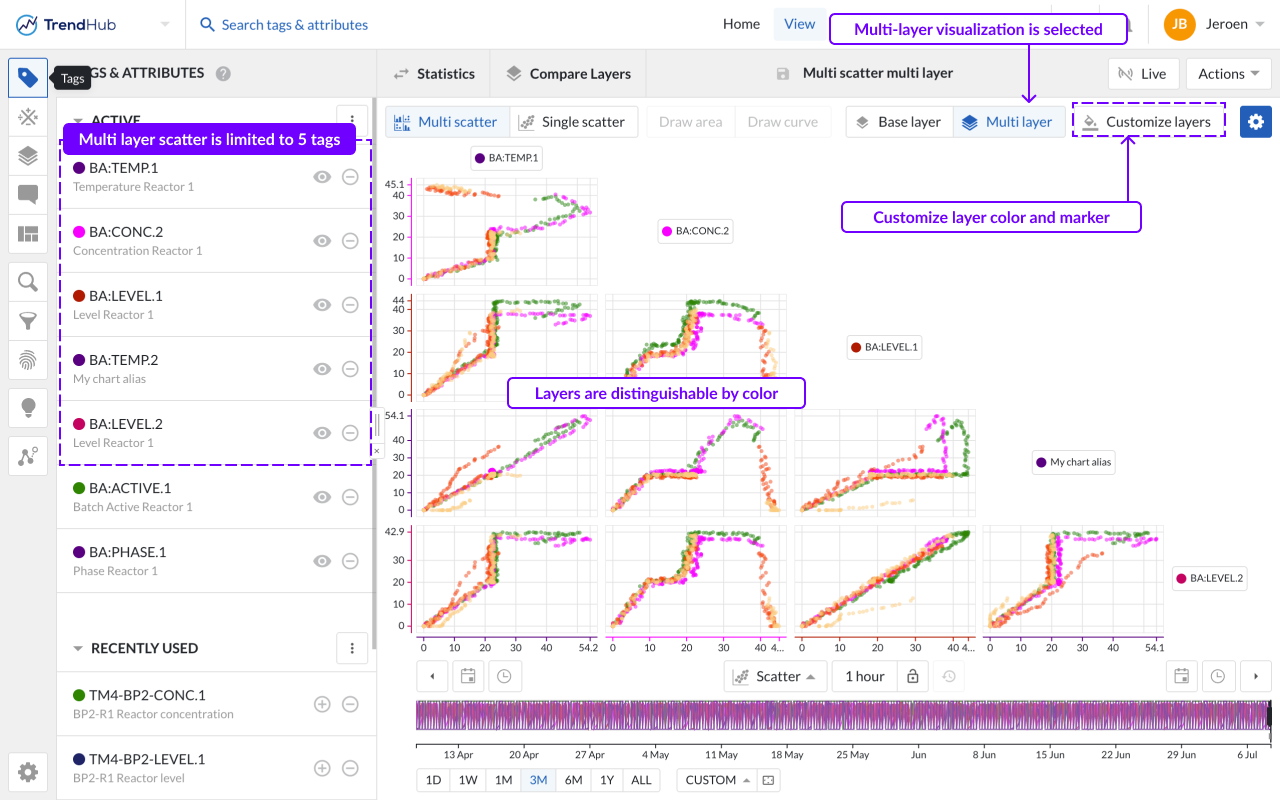Open the Compare Layers tab
Image resolution: width=1280 pixels, height=800 pixels.
[x=569, y=74]
